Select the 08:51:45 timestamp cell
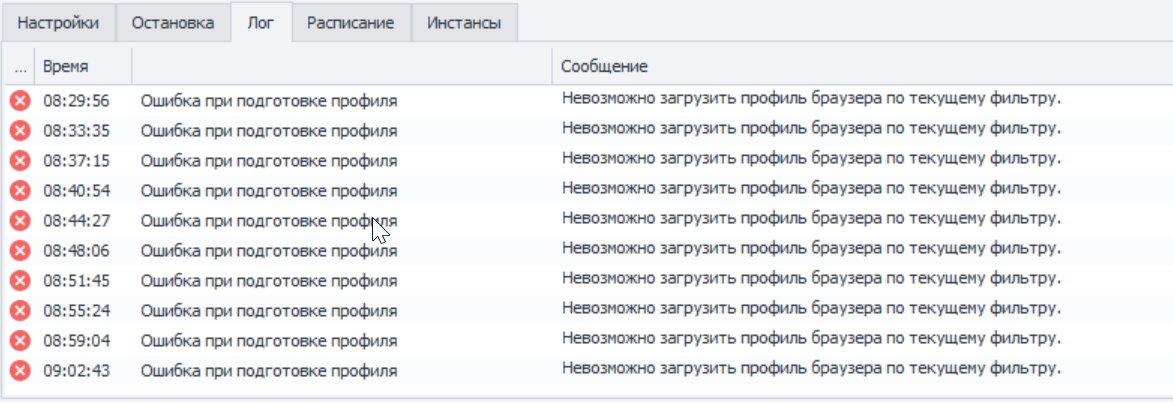 pos(77,281)
